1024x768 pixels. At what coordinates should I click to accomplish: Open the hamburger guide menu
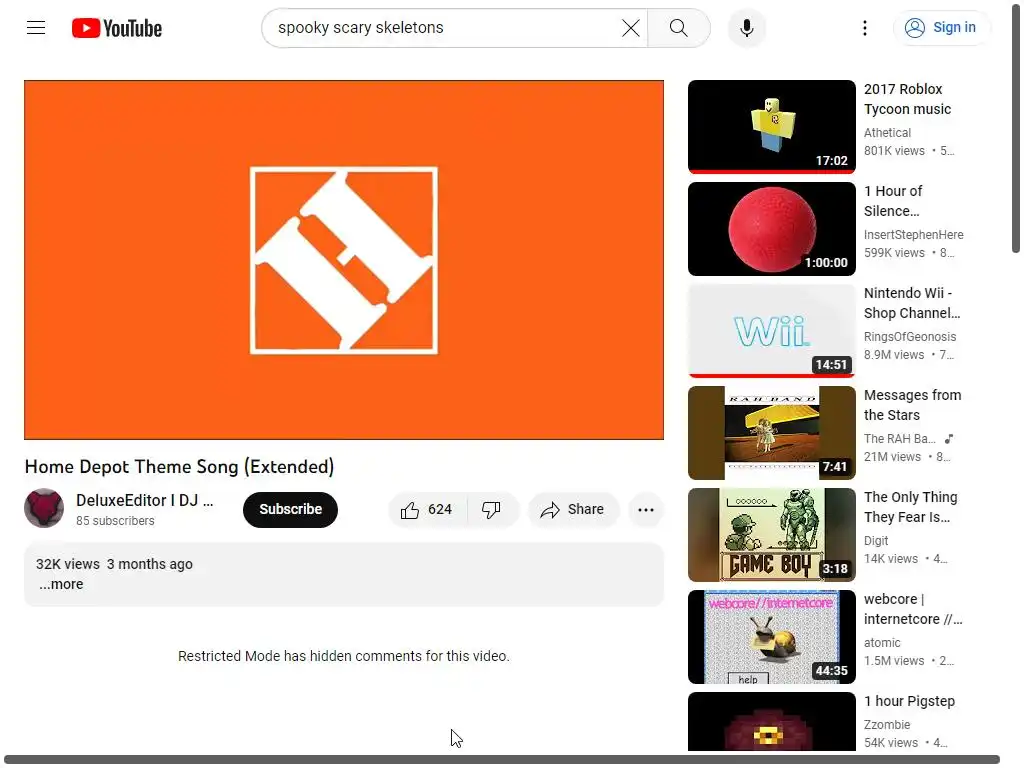pos(36,27)
